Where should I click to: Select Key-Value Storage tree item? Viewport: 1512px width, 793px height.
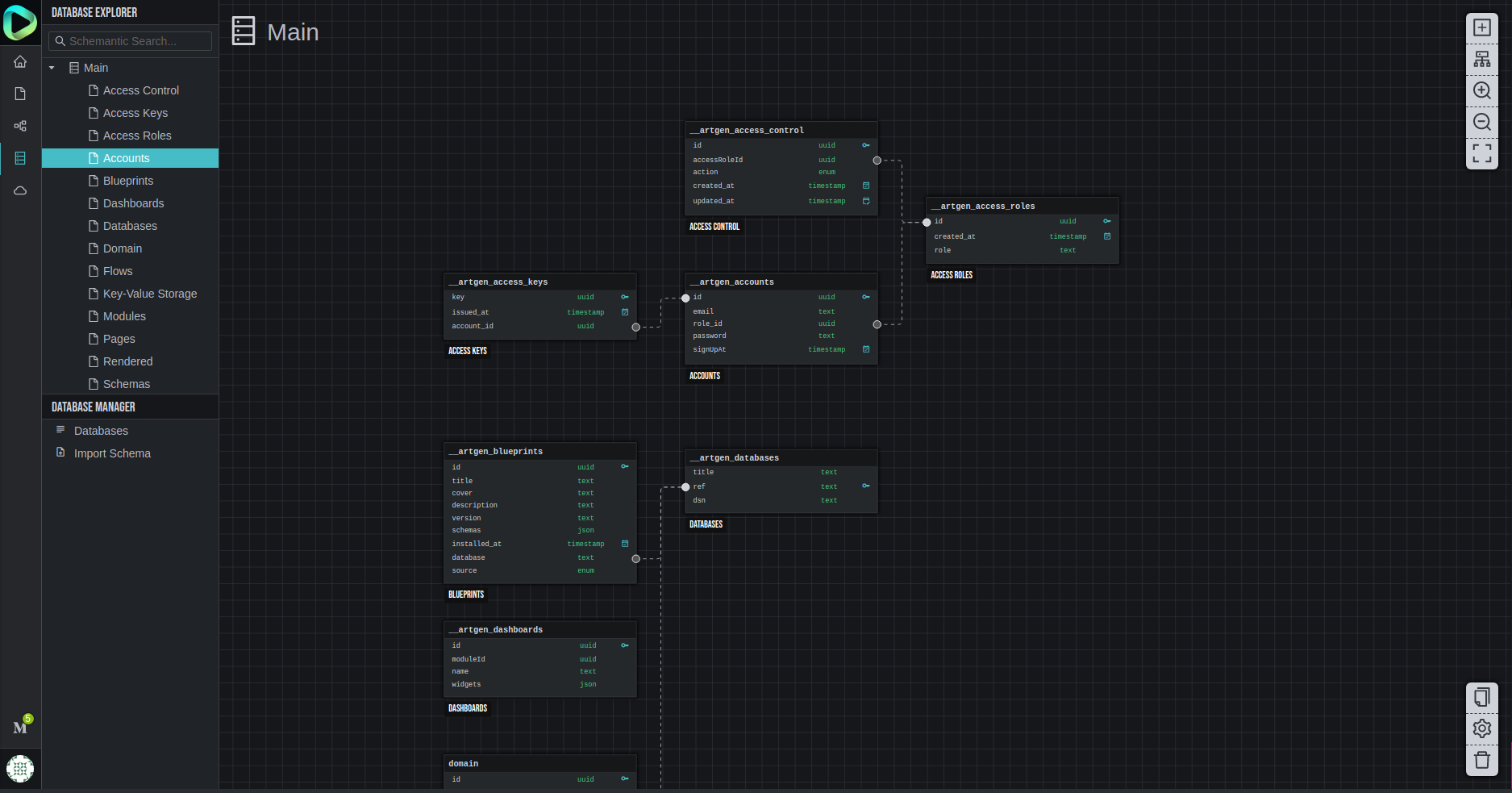pos(149,294)
